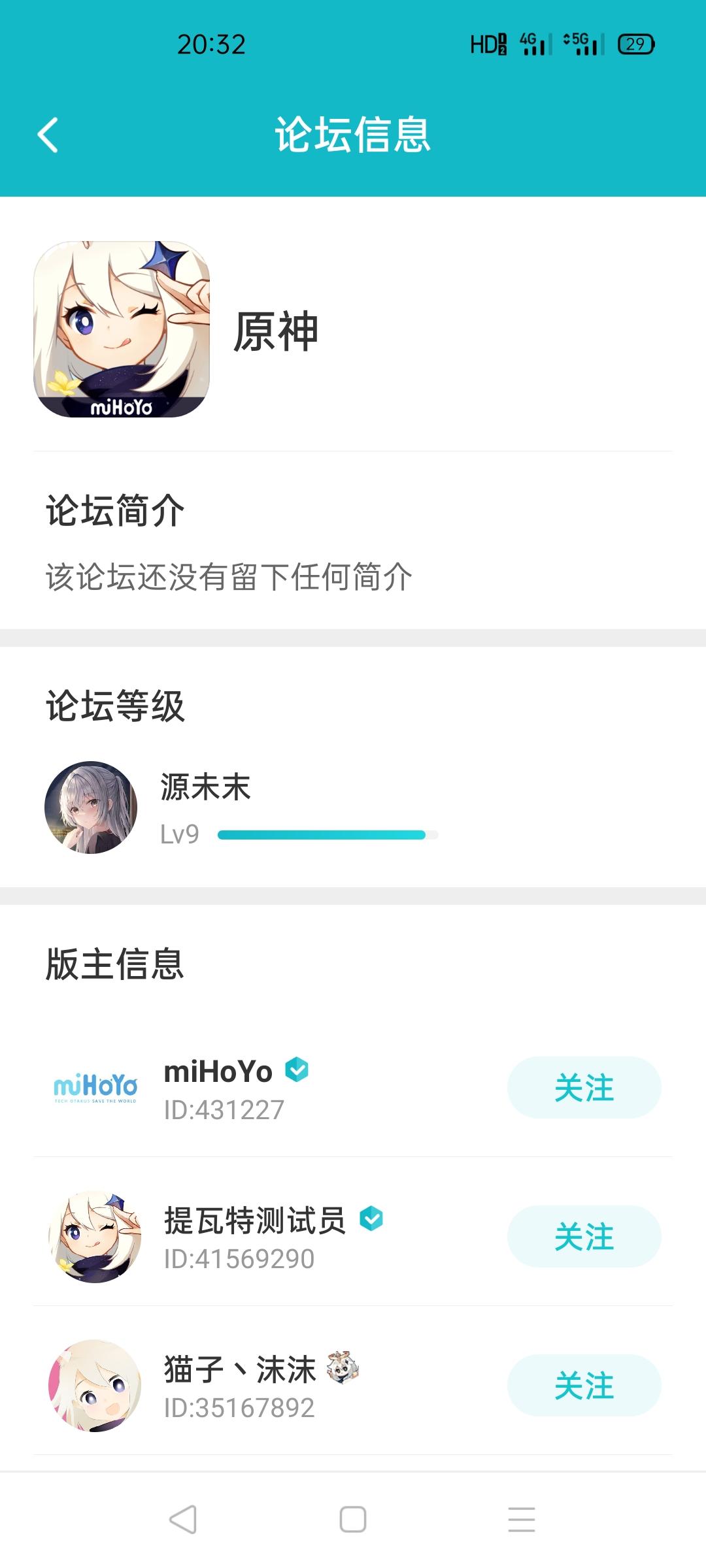The height and width of the screenshot is (1568, 706).
Task: Open 提瓦特测试员's Paimon avatar
Action: tap(95, 1237)
